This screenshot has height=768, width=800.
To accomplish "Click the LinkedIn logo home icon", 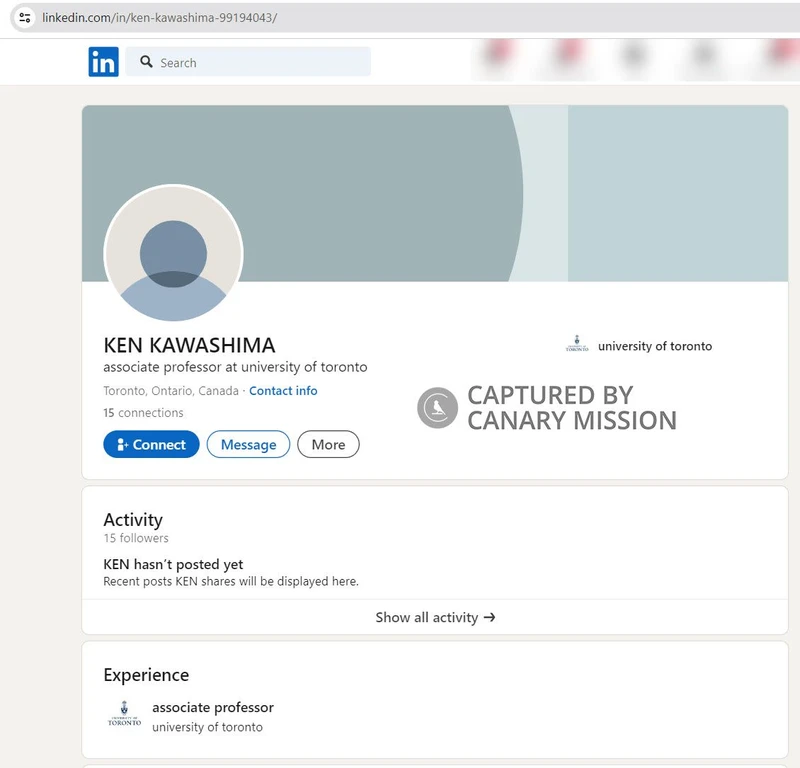I will pyautogui.click(x=104, y=62).
